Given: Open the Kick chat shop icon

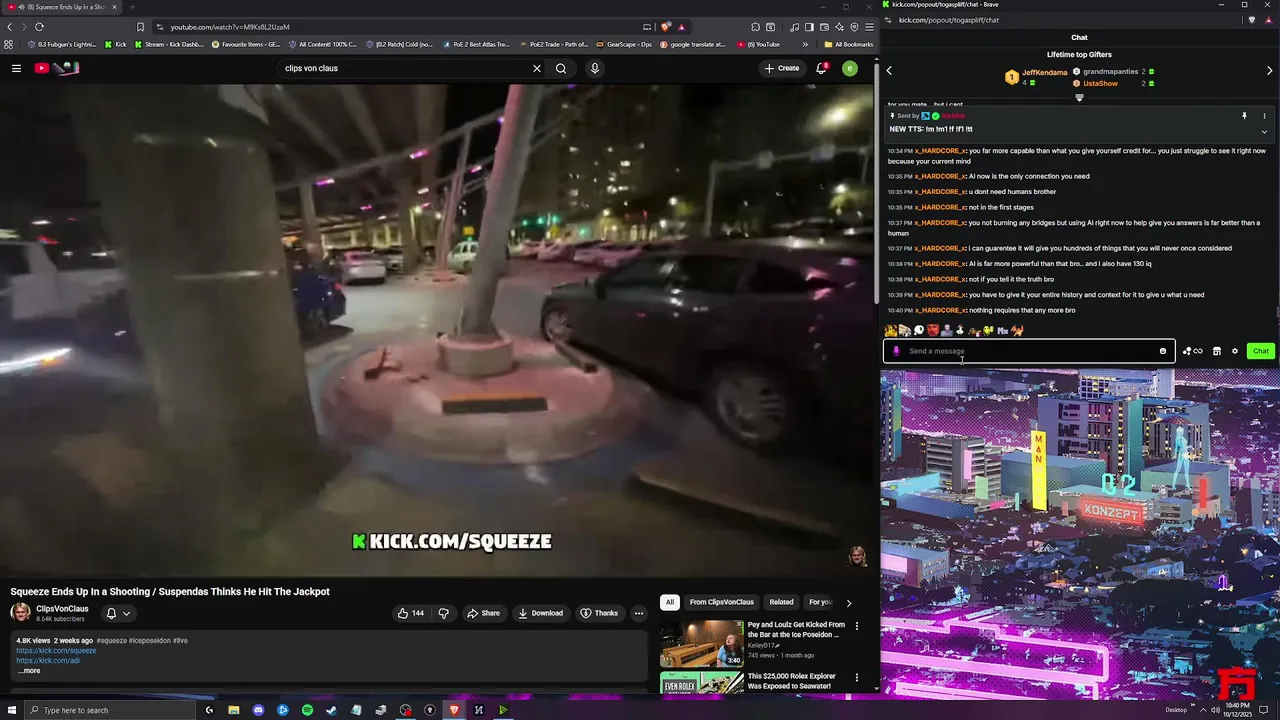Looking at the screenshot, I should point(1217,351).
